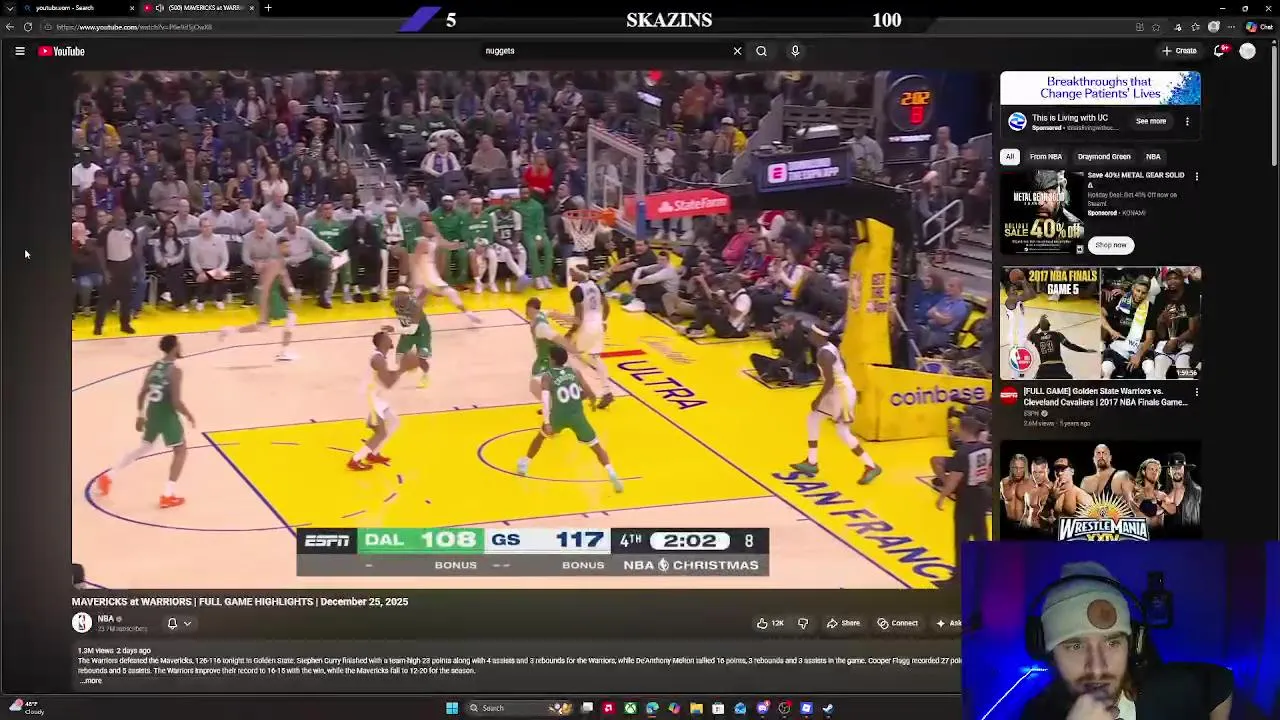Screen dimensions: 1280x720
Task: Open Microsoft Edge from the taskbar
Action: tap(652, 708)
